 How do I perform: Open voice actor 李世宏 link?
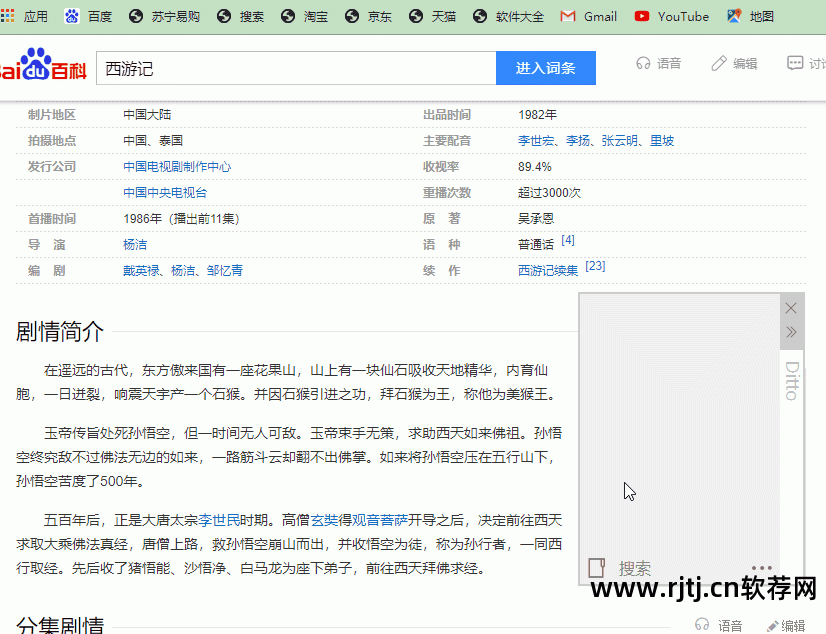click(536, 141)
